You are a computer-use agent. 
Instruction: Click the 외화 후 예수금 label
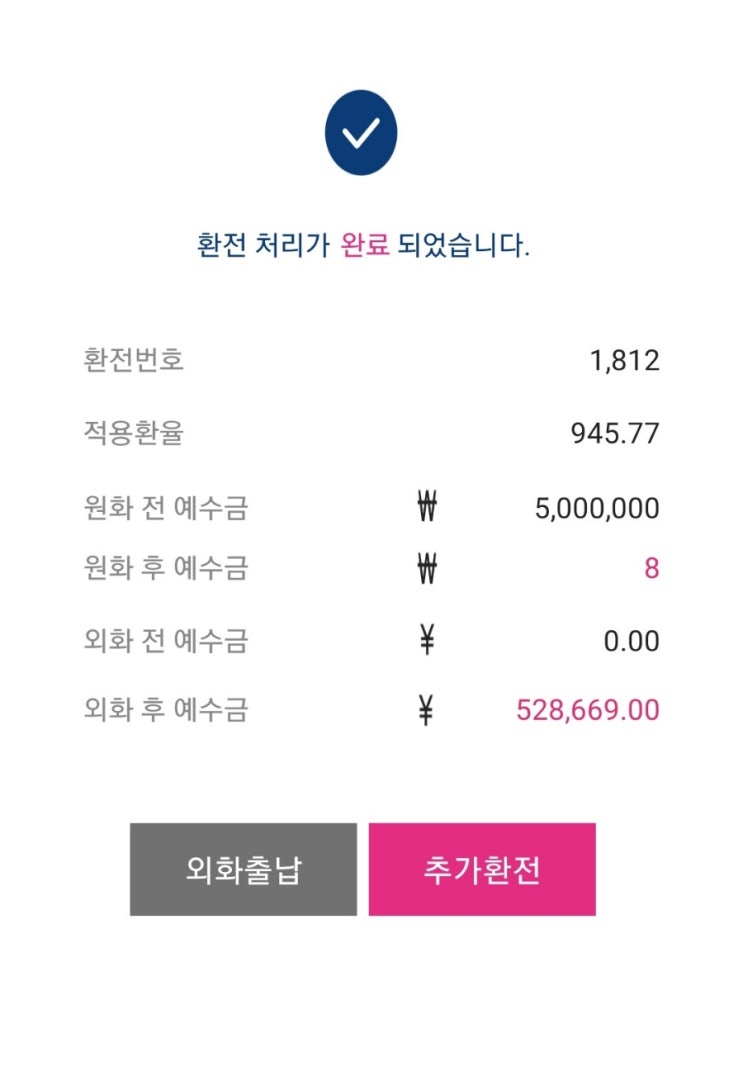pyautogui.click(x=165, y=710)
